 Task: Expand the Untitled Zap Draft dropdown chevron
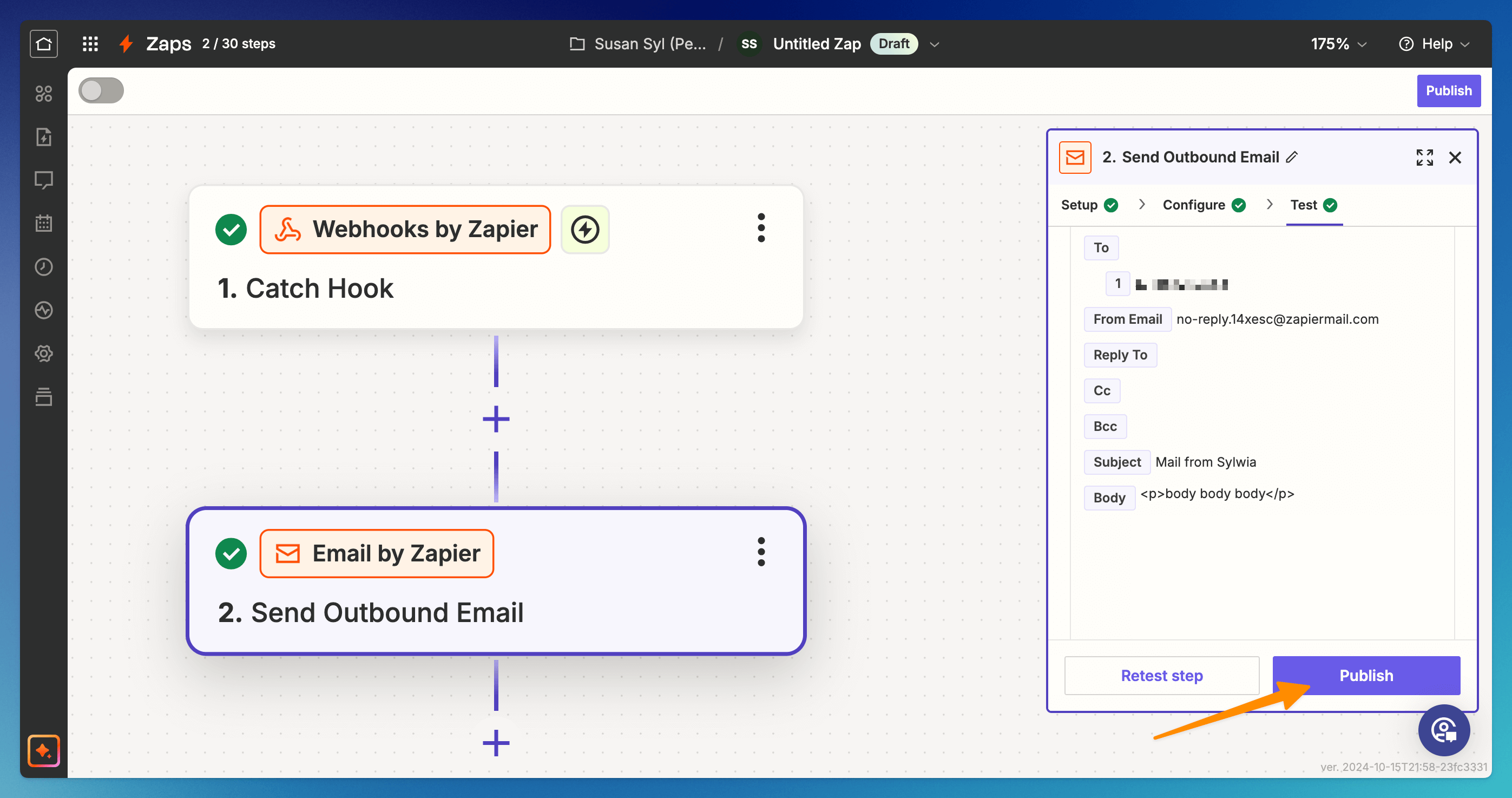tap(935, 44)
